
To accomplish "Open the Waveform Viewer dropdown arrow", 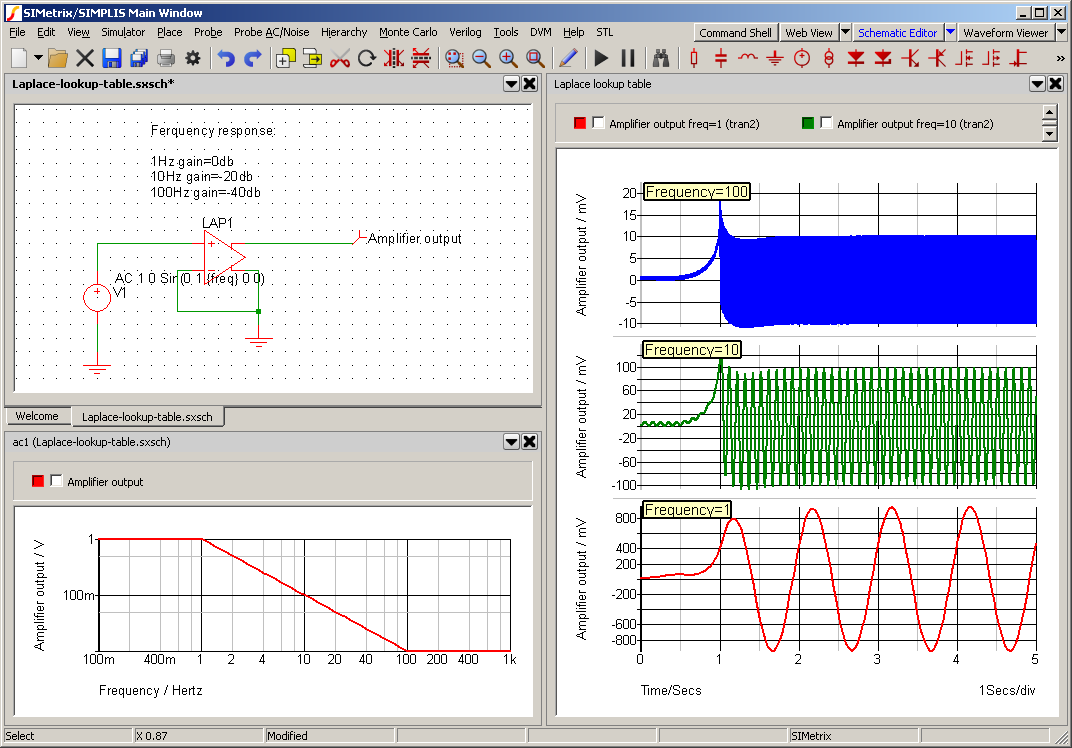I will [1063, 32].
